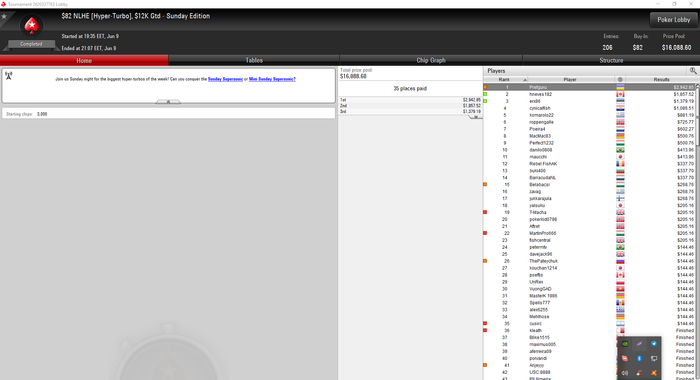
Task: Sort by Player column header
Action: (x=570, y=79)
